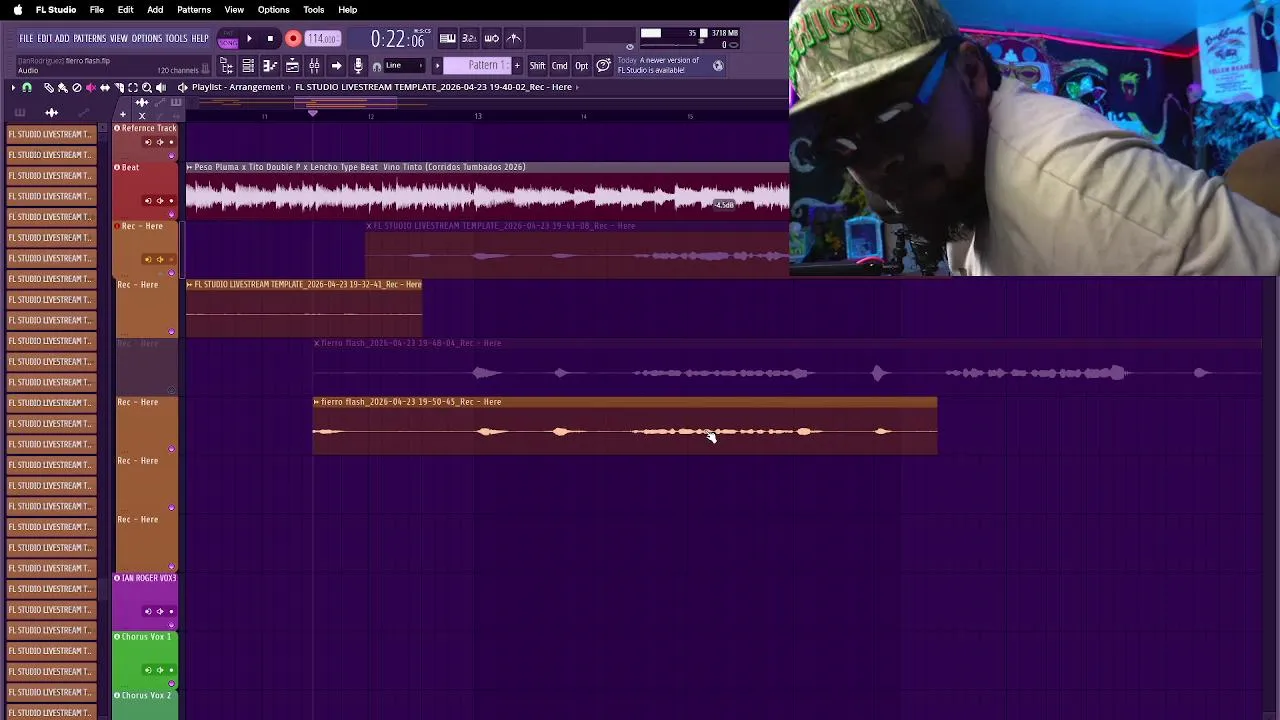The image size is (1280, 720).
Task: Select the Slip tool arrows icon
Action: [104, 88]
